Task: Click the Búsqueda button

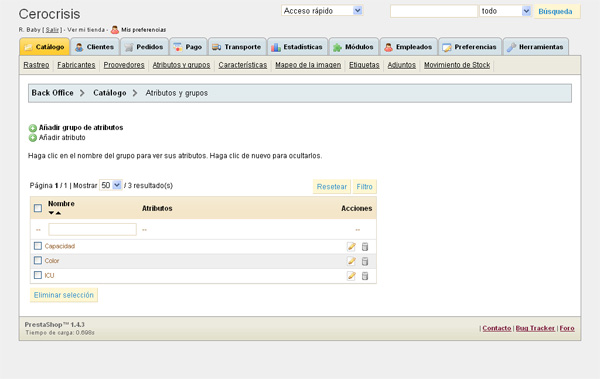Action: click(x=557, y=11)
